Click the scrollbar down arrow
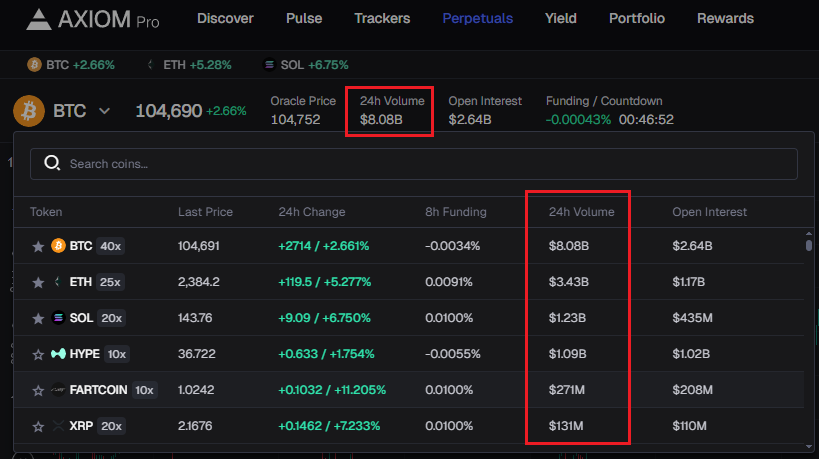Viewport: 819px width, 459px height. [x=809, y=446]
